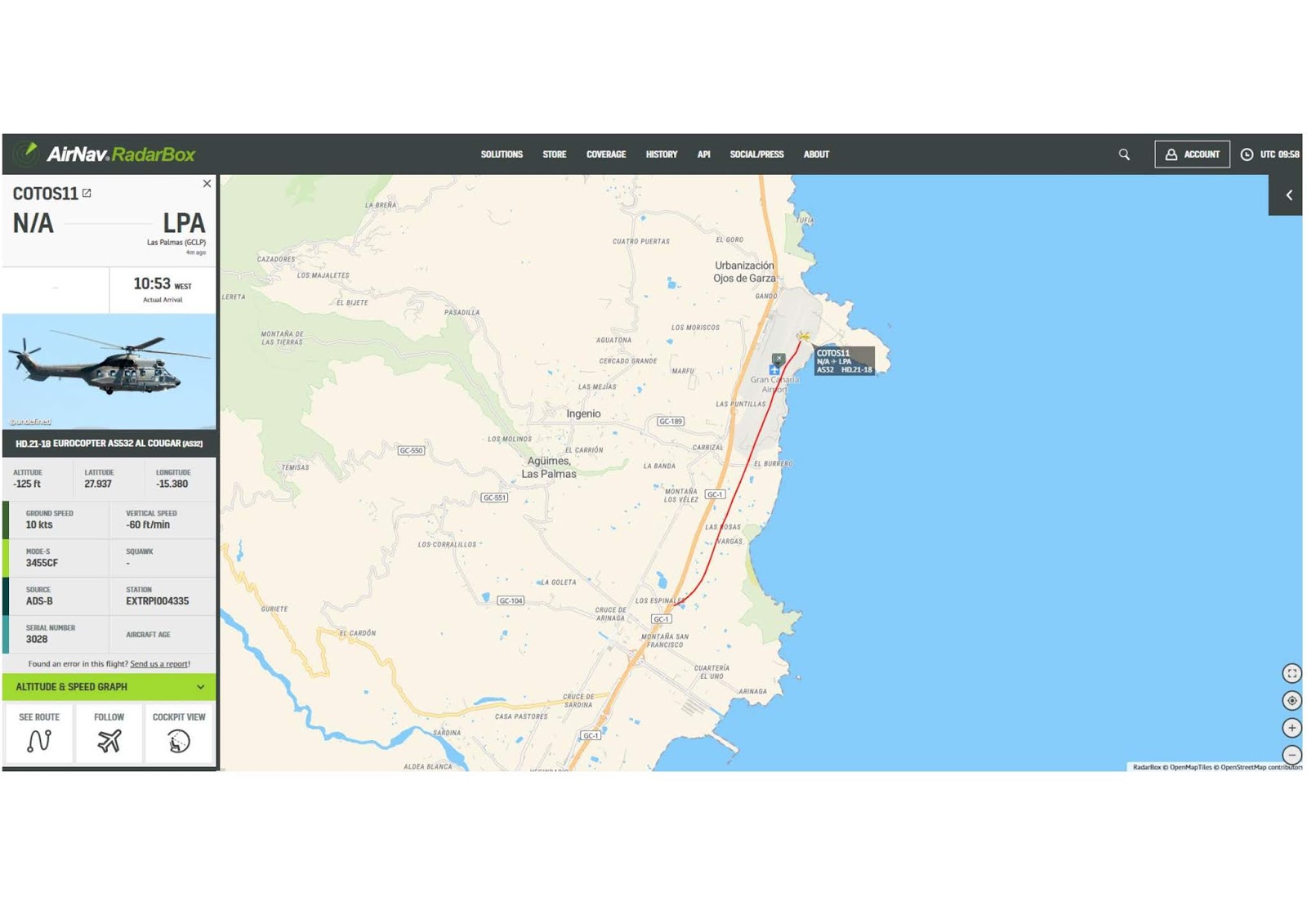
Task: Click the COTOS11 flight callsign title
Action: tap(46, 194)
